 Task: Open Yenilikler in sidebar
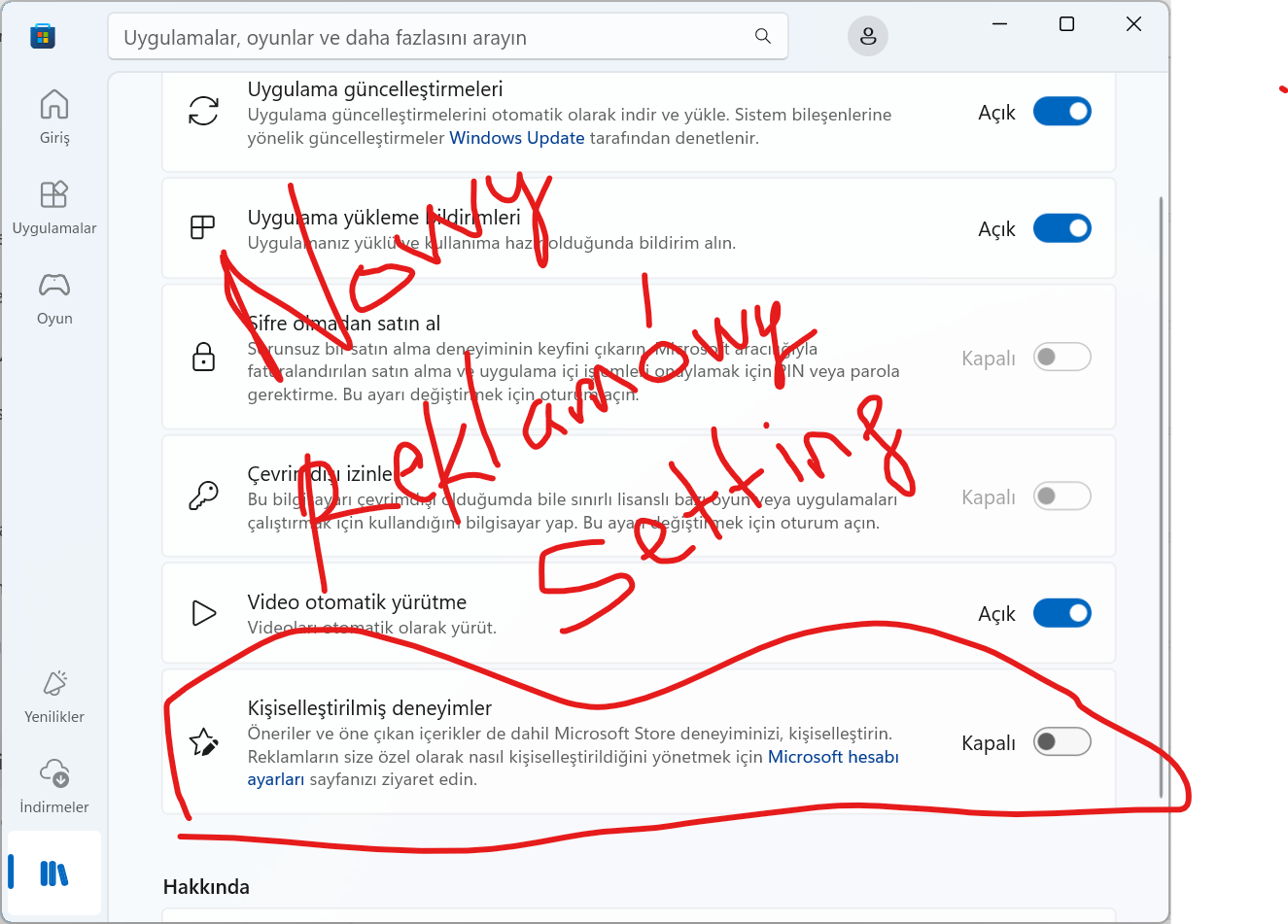click(54, 697)
